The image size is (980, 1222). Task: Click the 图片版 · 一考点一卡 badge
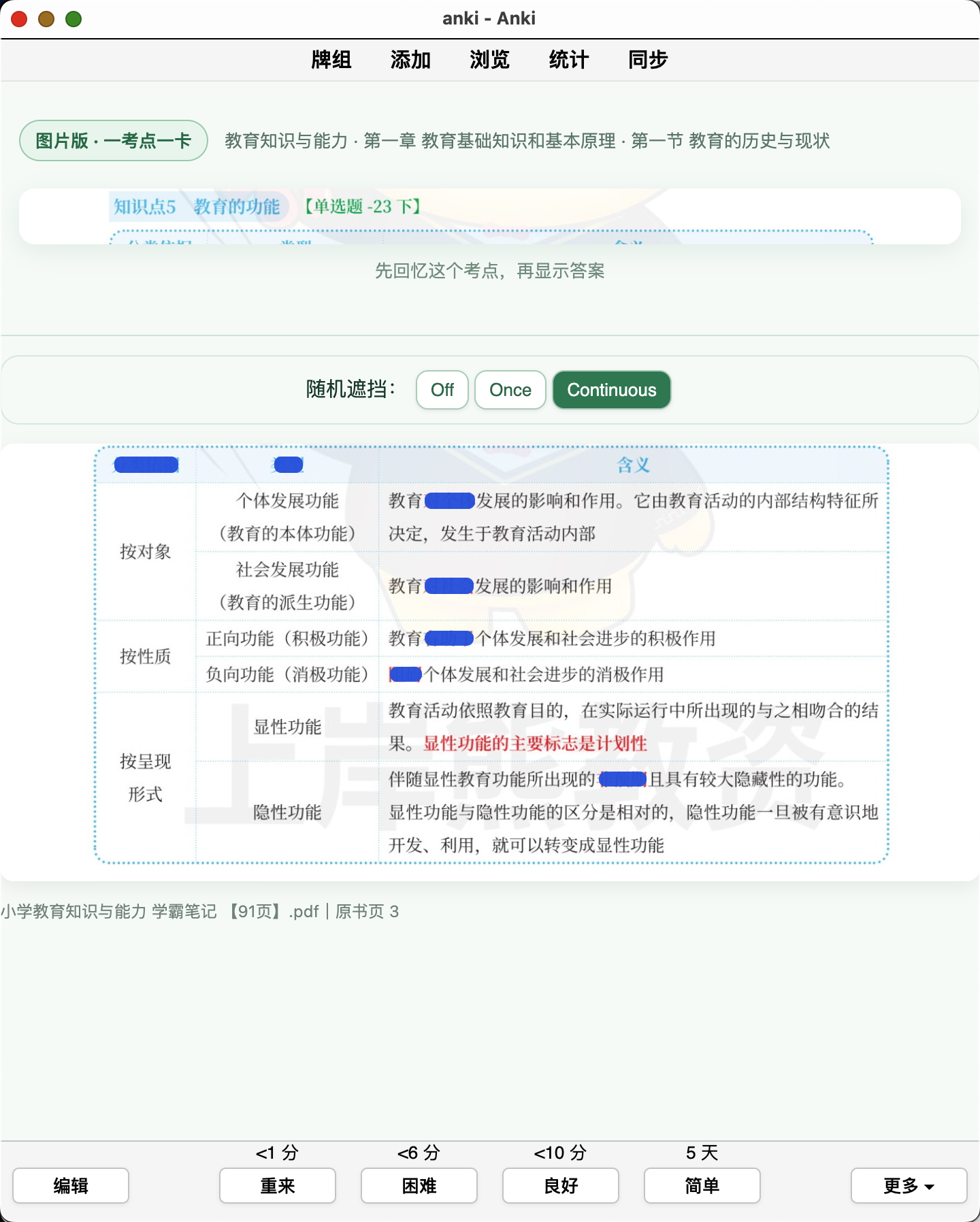coord(114,141)
